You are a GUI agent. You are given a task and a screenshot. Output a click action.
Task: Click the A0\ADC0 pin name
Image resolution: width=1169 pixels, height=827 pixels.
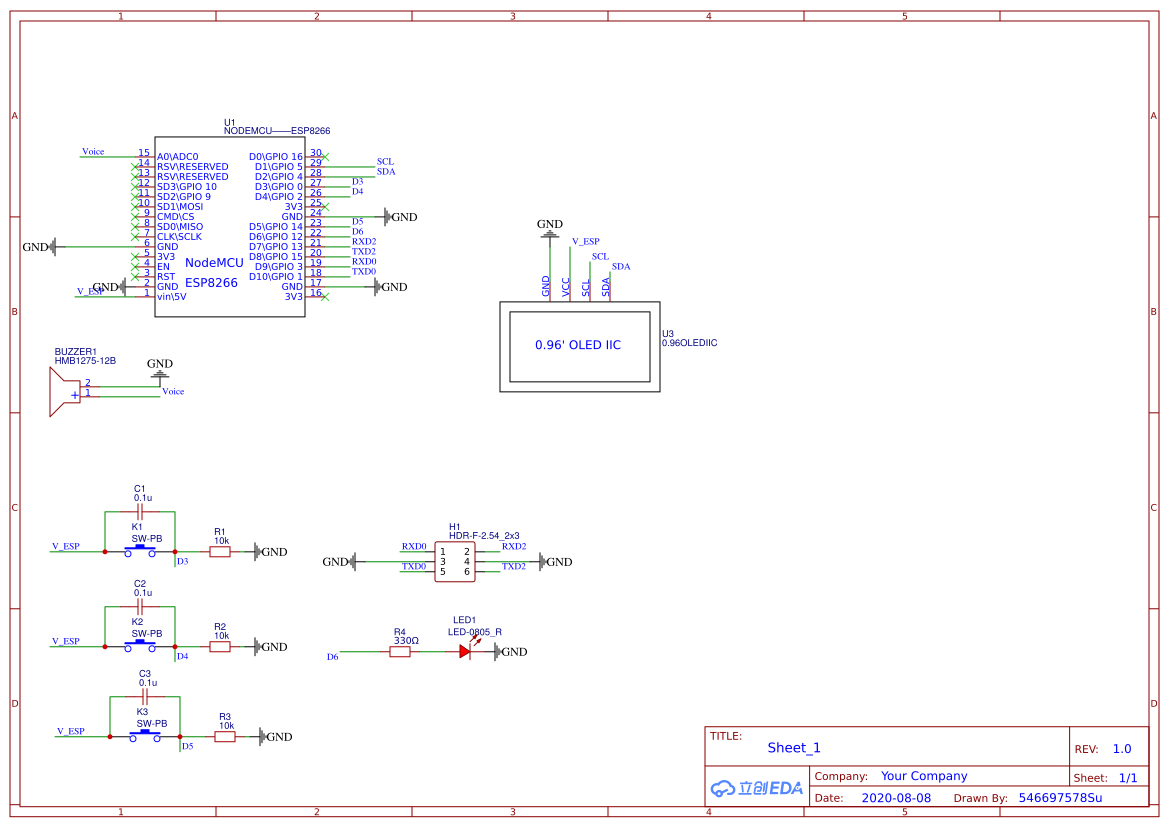(177, 157)
